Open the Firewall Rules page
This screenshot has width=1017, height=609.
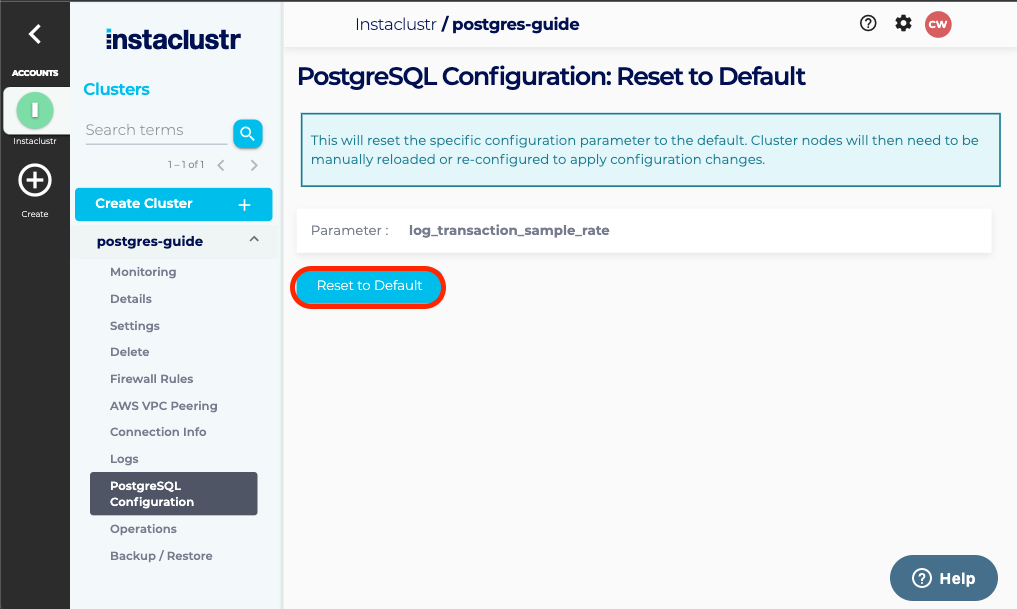[152, 379]
